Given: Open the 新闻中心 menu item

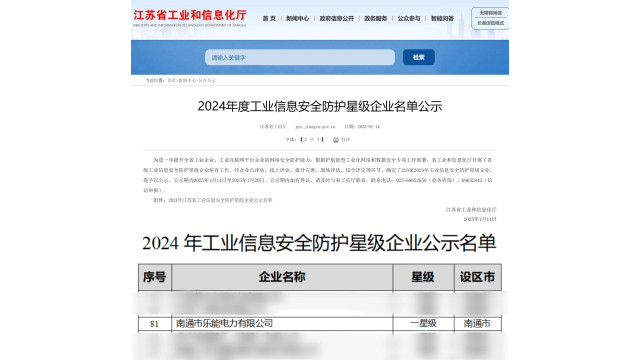Looking at the screenshot, I should 298,18.
